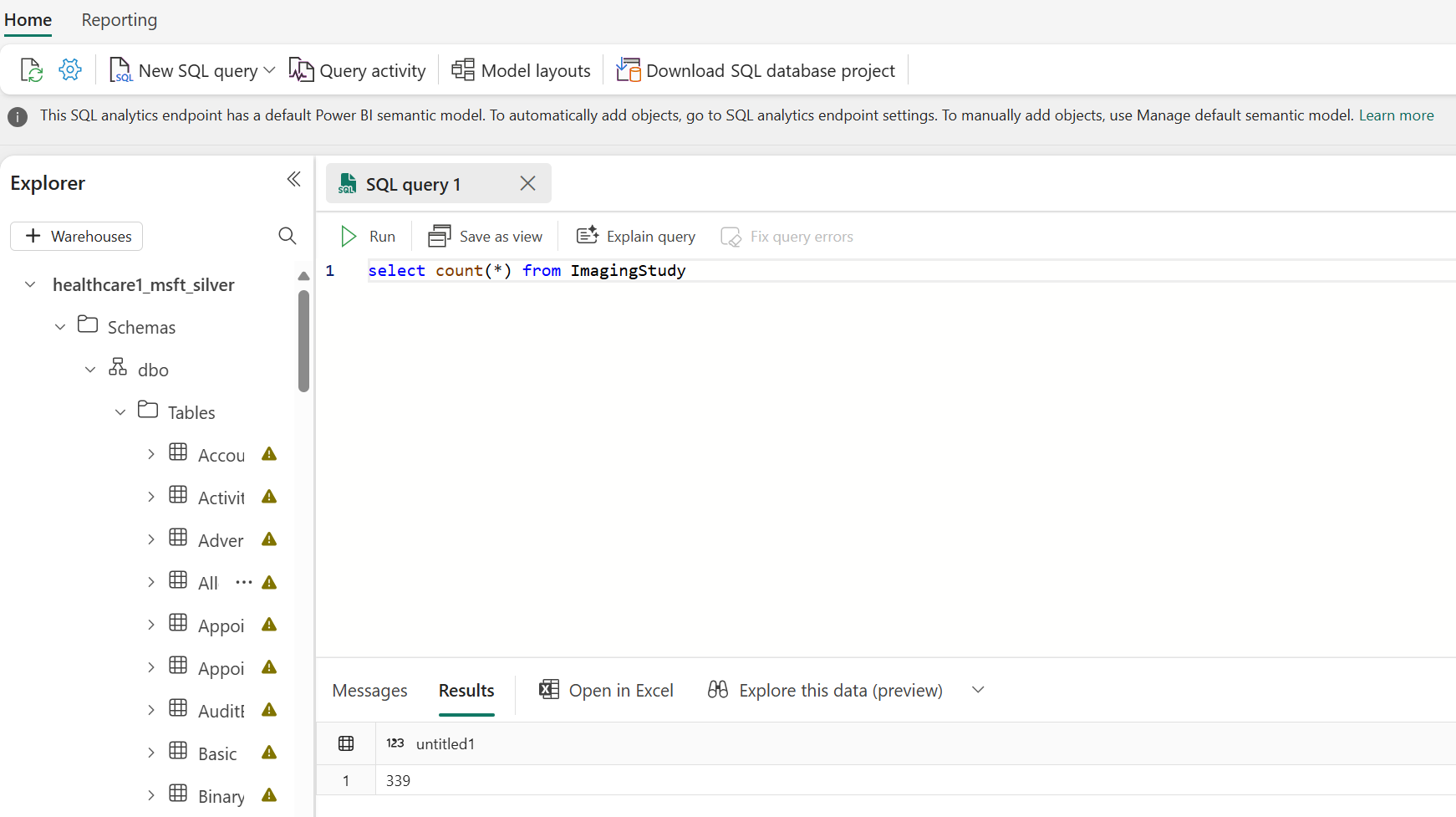
Task: Follow the Learn more link
Action: [1396, 115]
